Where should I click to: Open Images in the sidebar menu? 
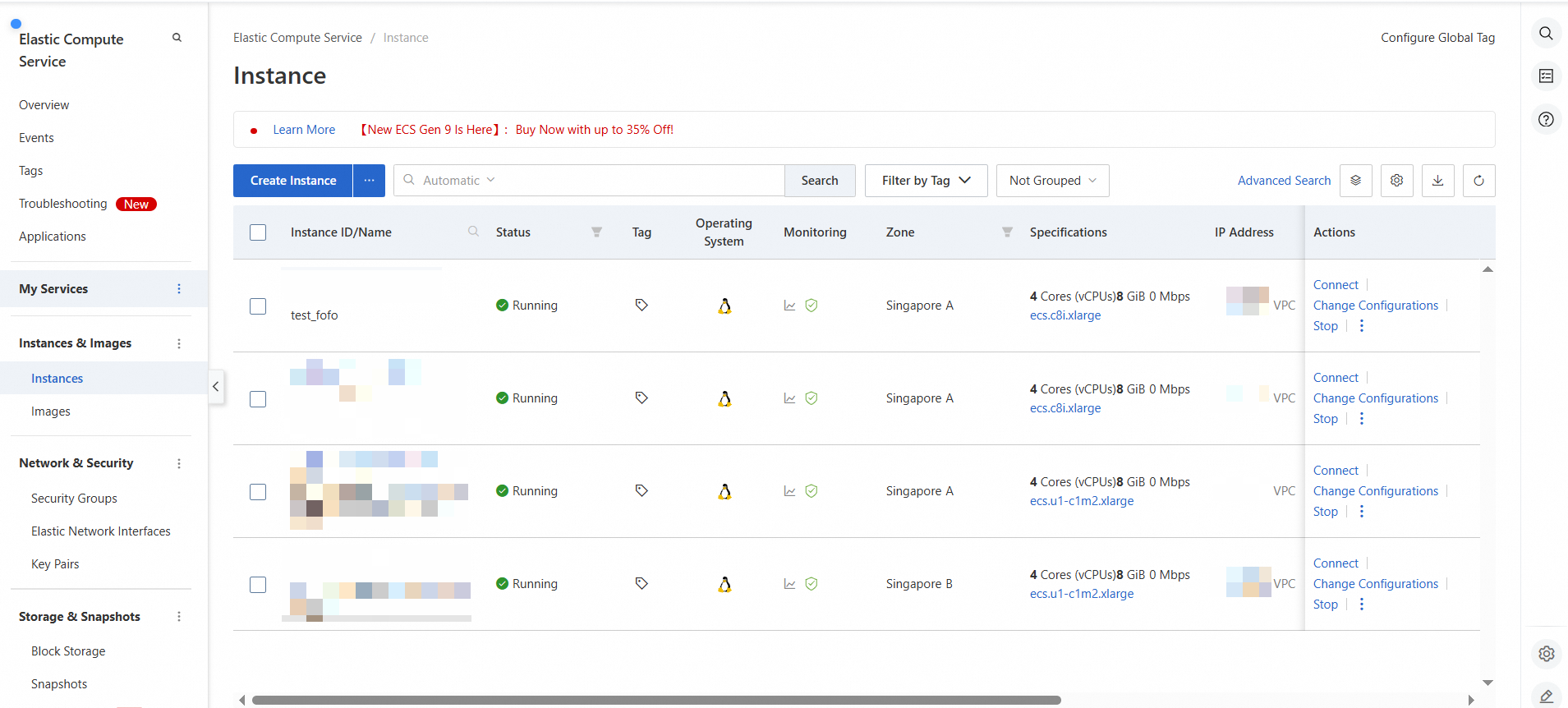point(51,411)
